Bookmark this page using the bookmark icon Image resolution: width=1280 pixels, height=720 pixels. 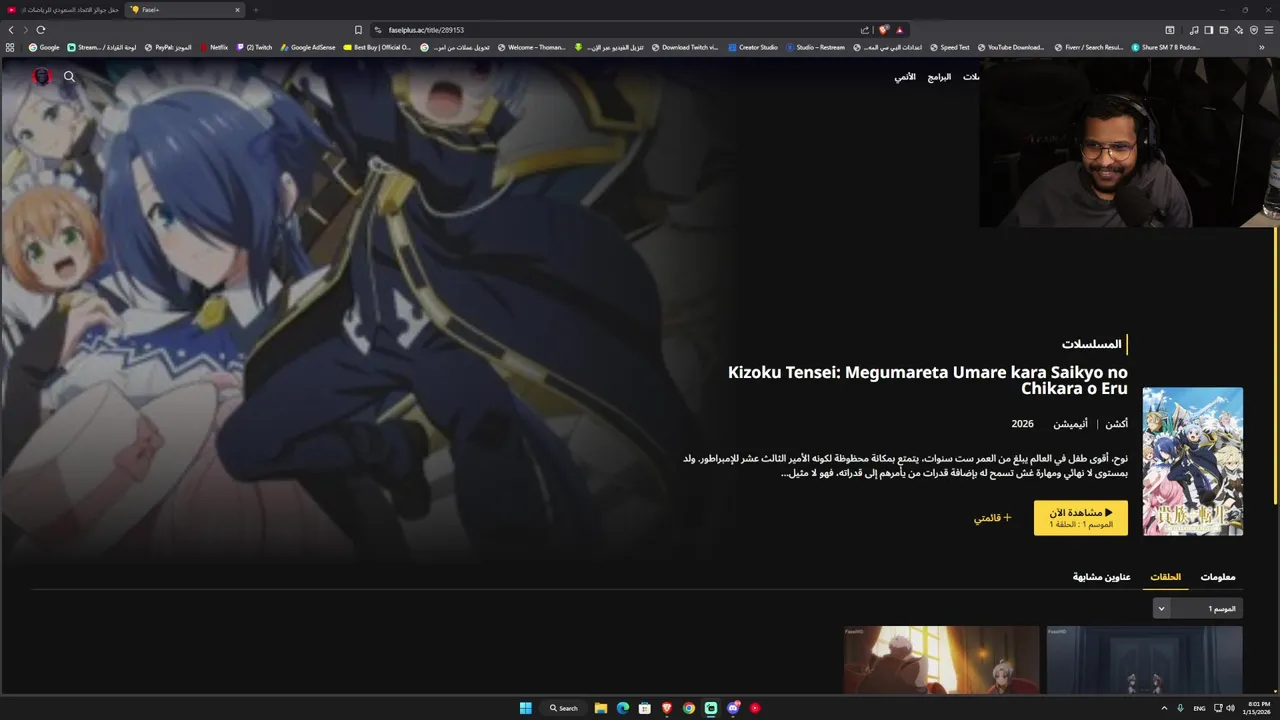click(358, 30)
